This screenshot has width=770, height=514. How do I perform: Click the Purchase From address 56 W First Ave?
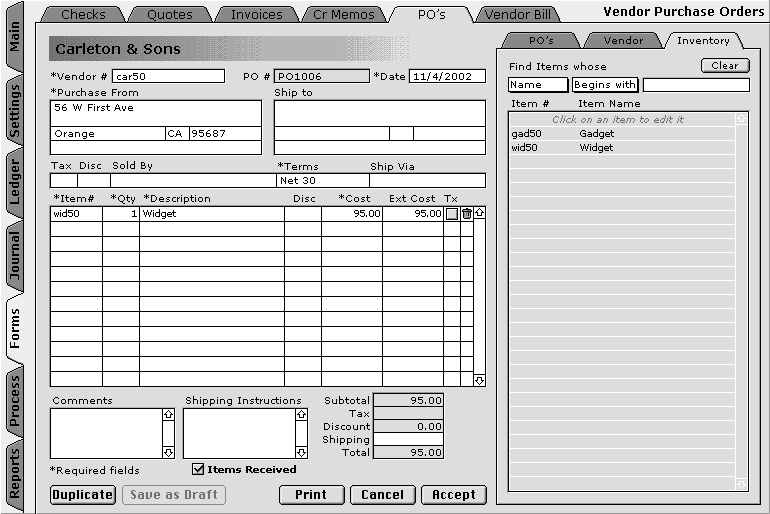click(156, 113)
